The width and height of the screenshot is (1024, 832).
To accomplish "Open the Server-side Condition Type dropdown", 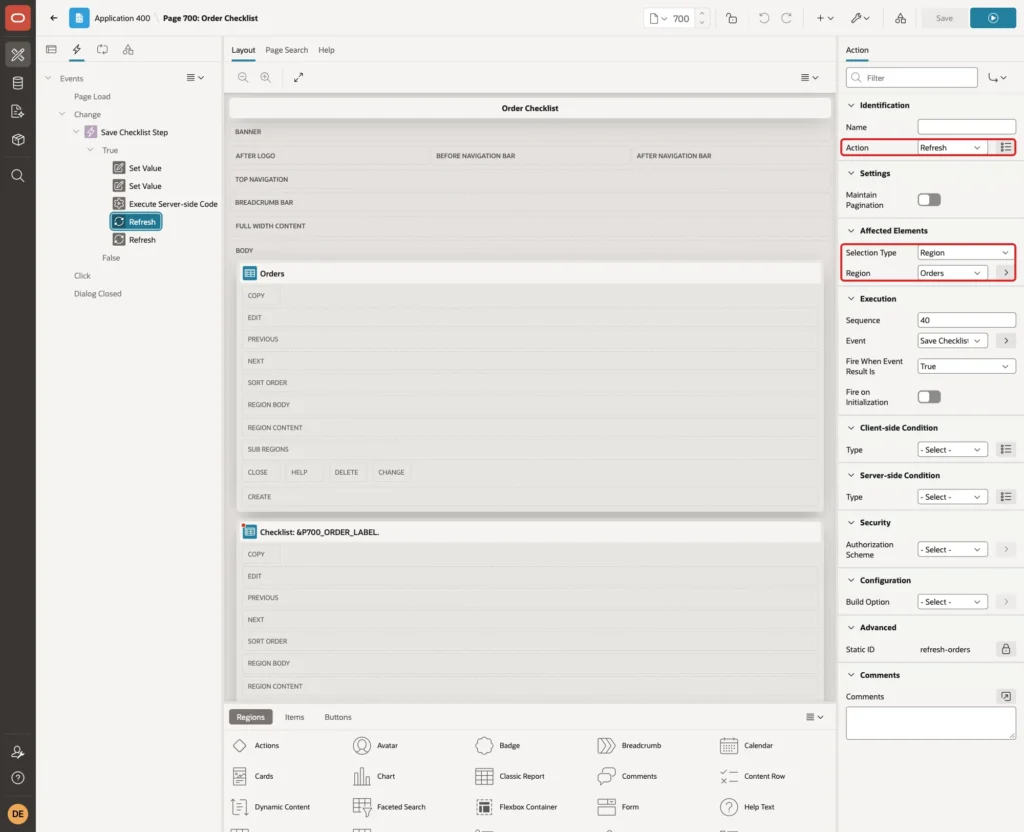I will click(952, 497).
